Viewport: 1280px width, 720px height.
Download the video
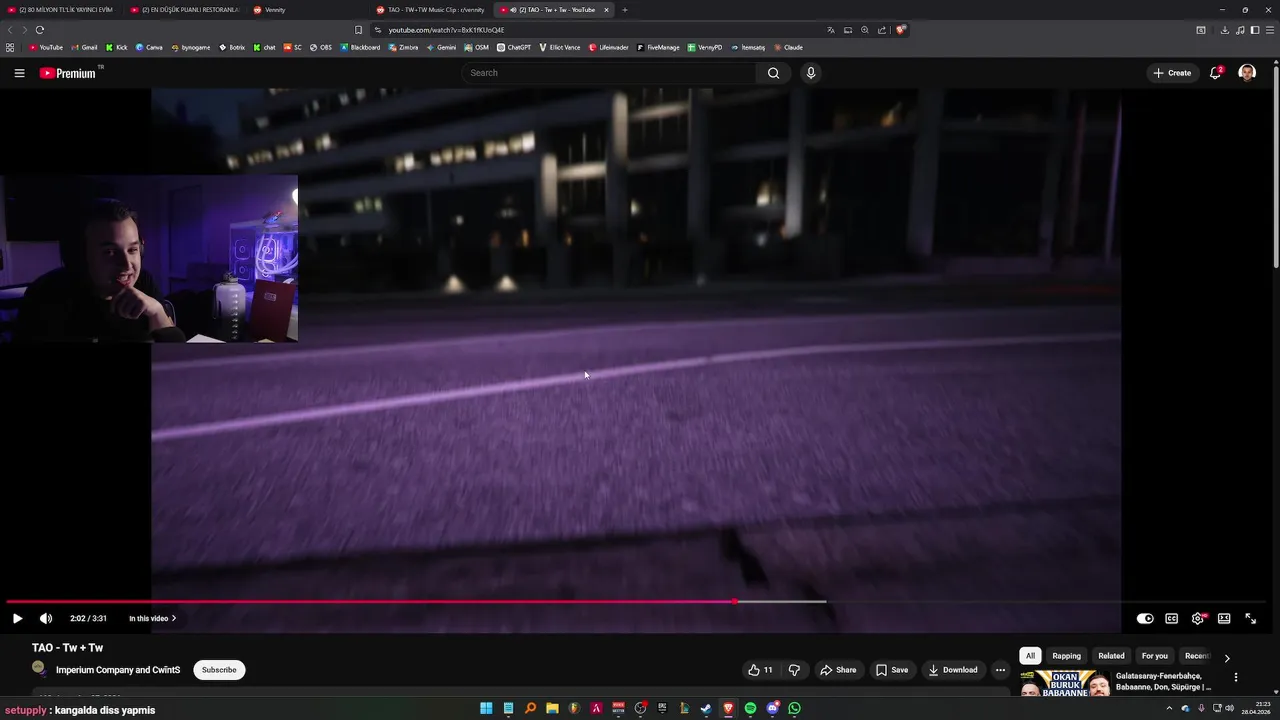pos(953,670)
